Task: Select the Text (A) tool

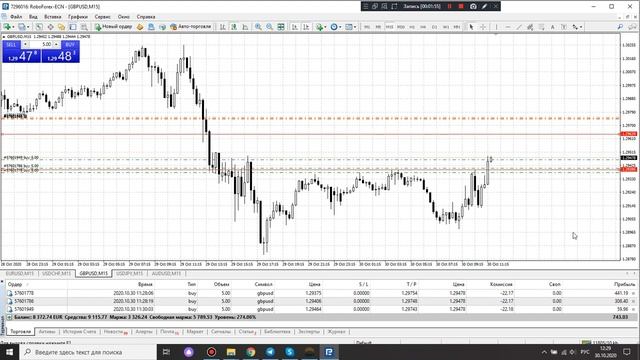Action: (x=553, y=27)
